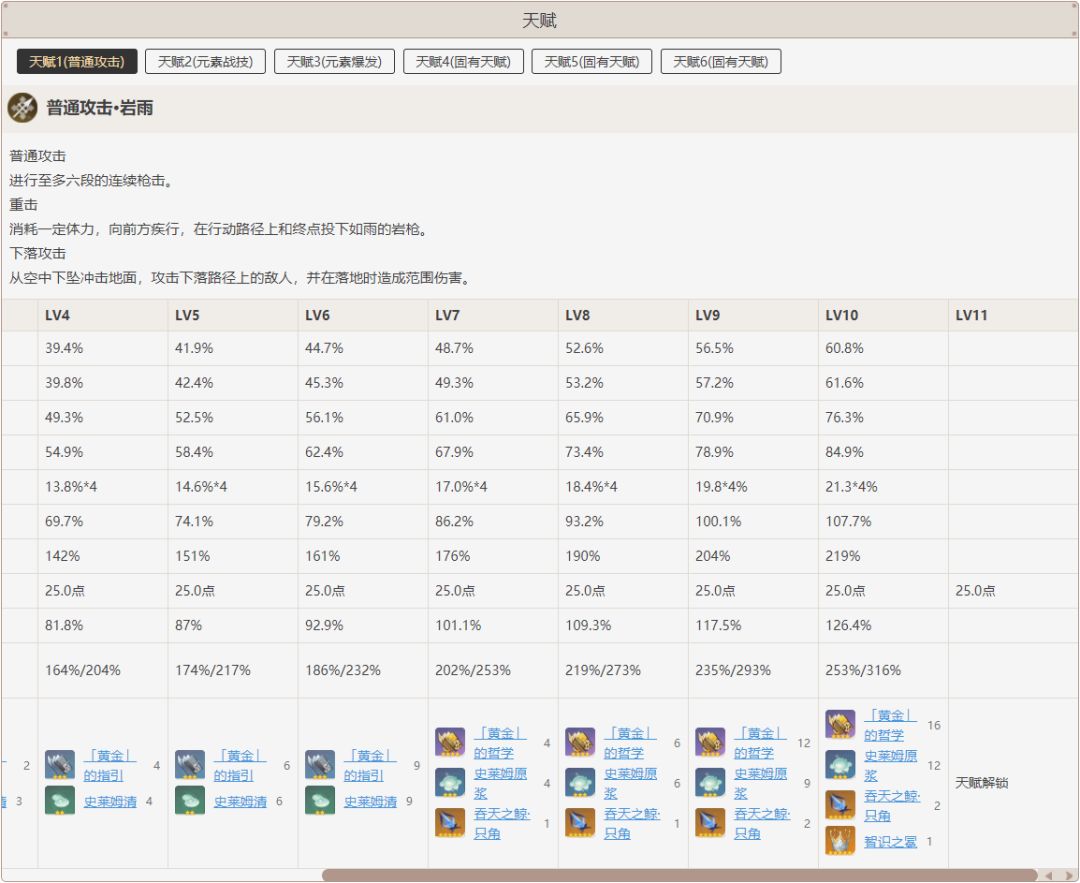Viewport: 1080px width, 883px height.
Task: Switch to 天赋4(固有天赋) tab
Action: point(463,61)
